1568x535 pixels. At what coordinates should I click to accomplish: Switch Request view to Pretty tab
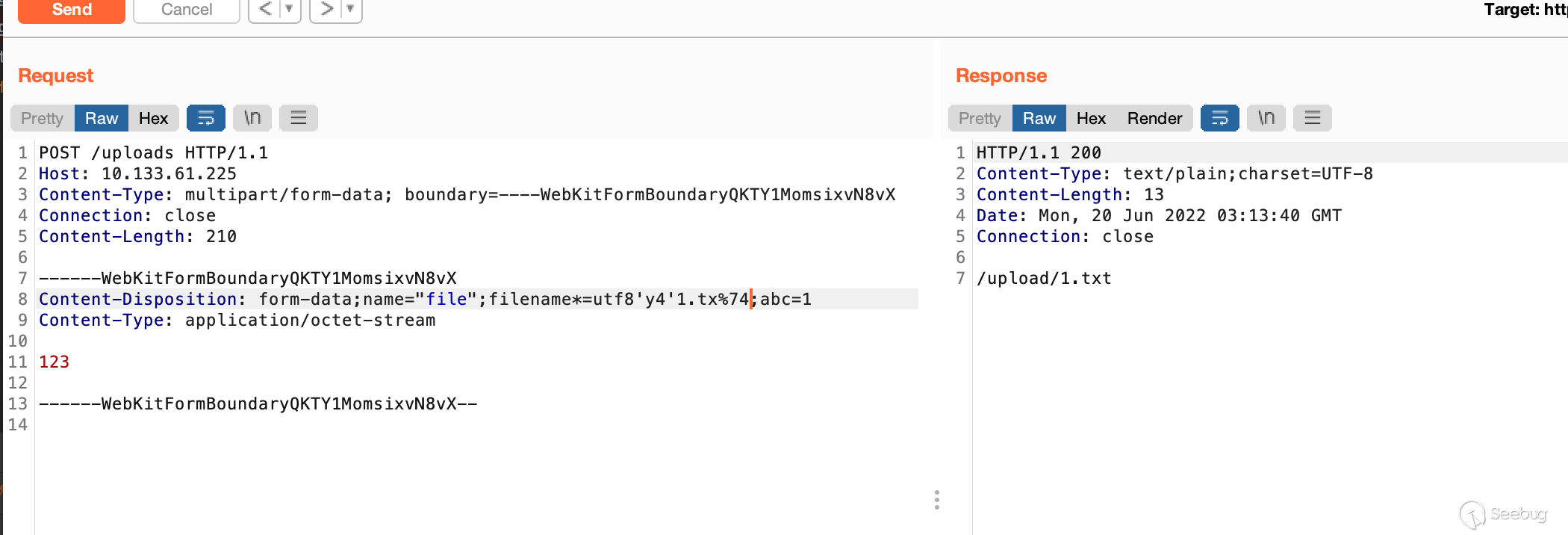coord(42,118)
